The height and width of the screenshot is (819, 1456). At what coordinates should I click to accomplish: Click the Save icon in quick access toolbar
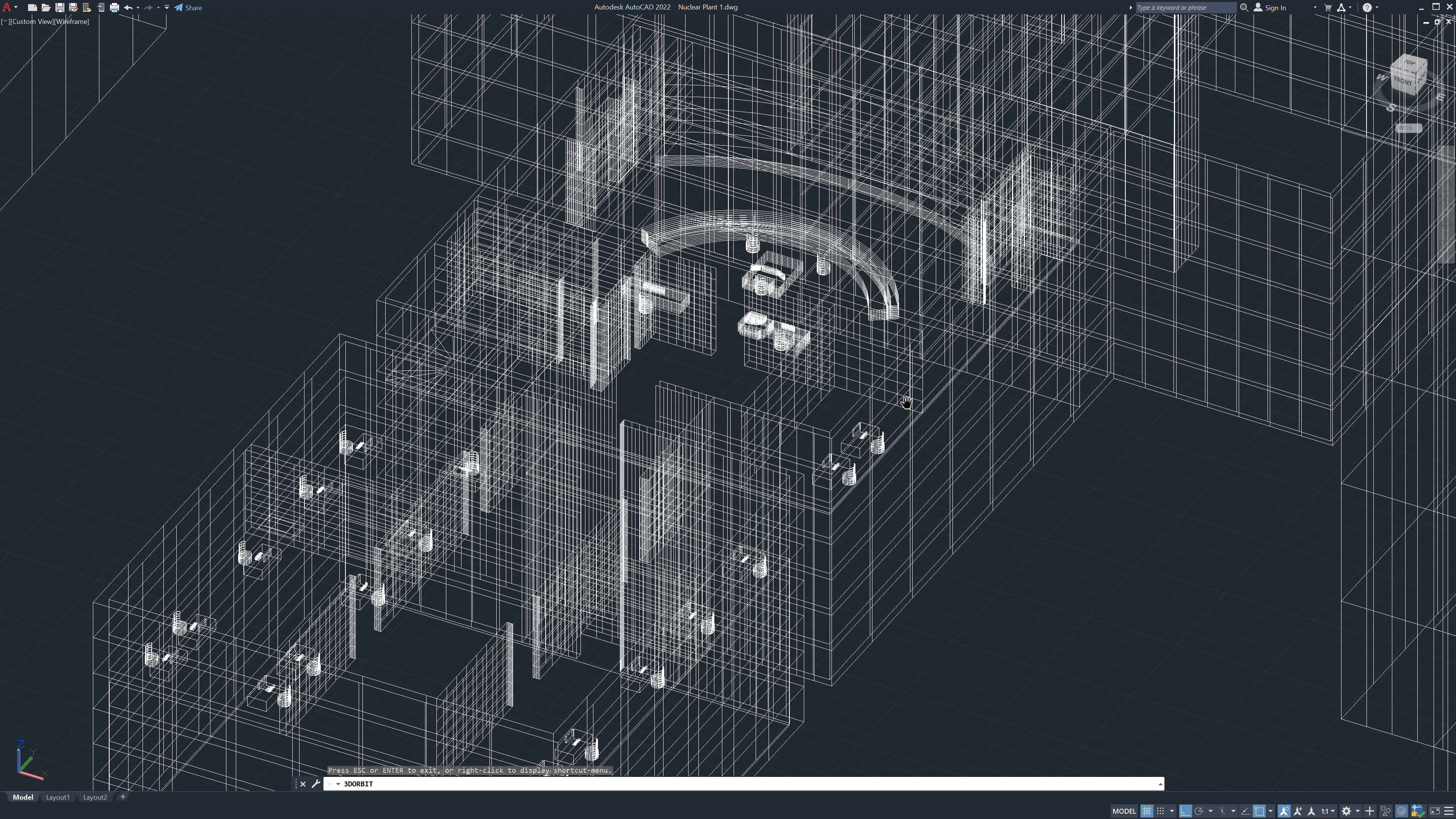[60, 8]
